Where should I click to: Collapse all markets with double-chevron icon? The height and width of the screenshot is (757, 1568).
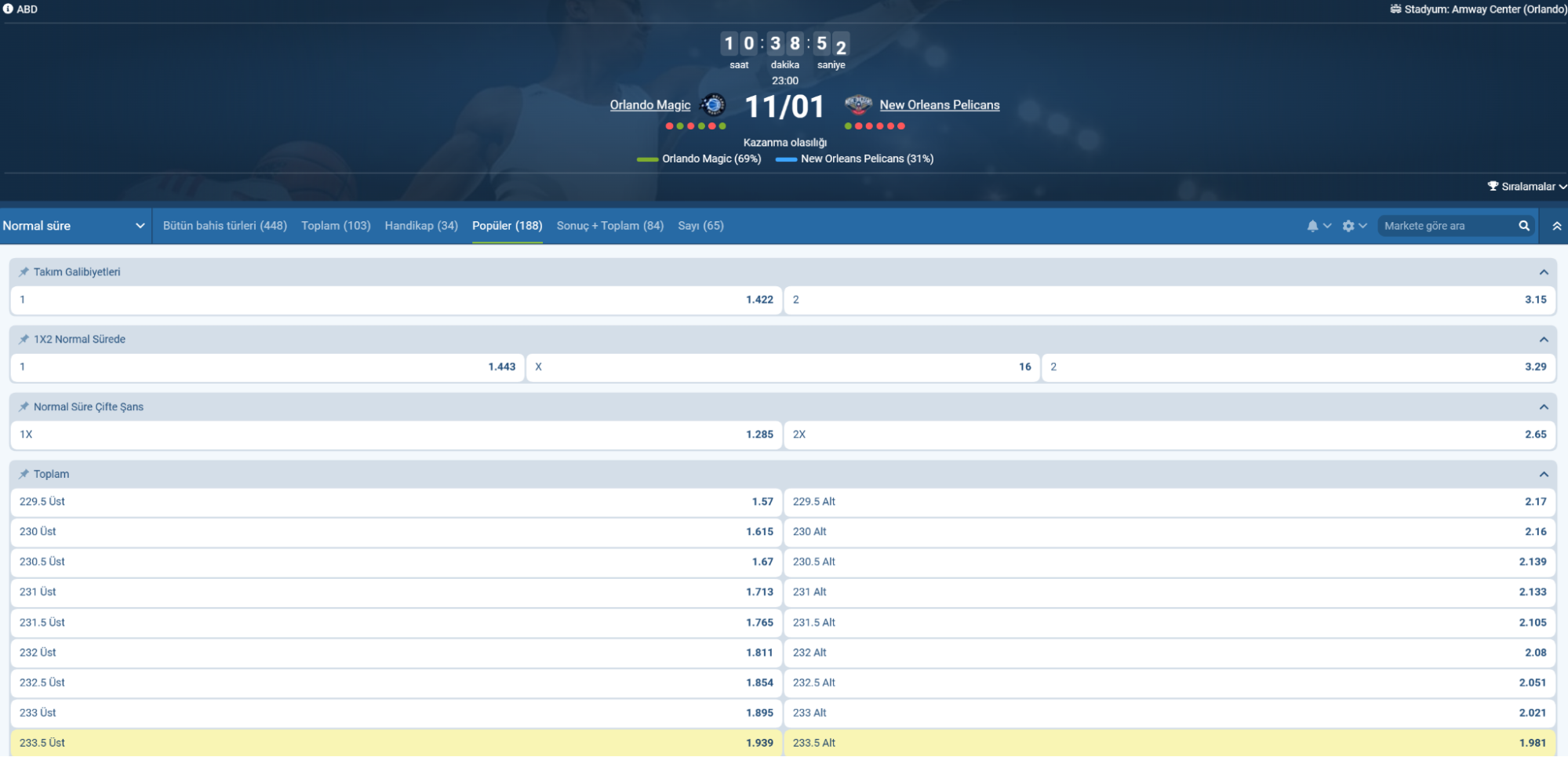[1555, 225]
